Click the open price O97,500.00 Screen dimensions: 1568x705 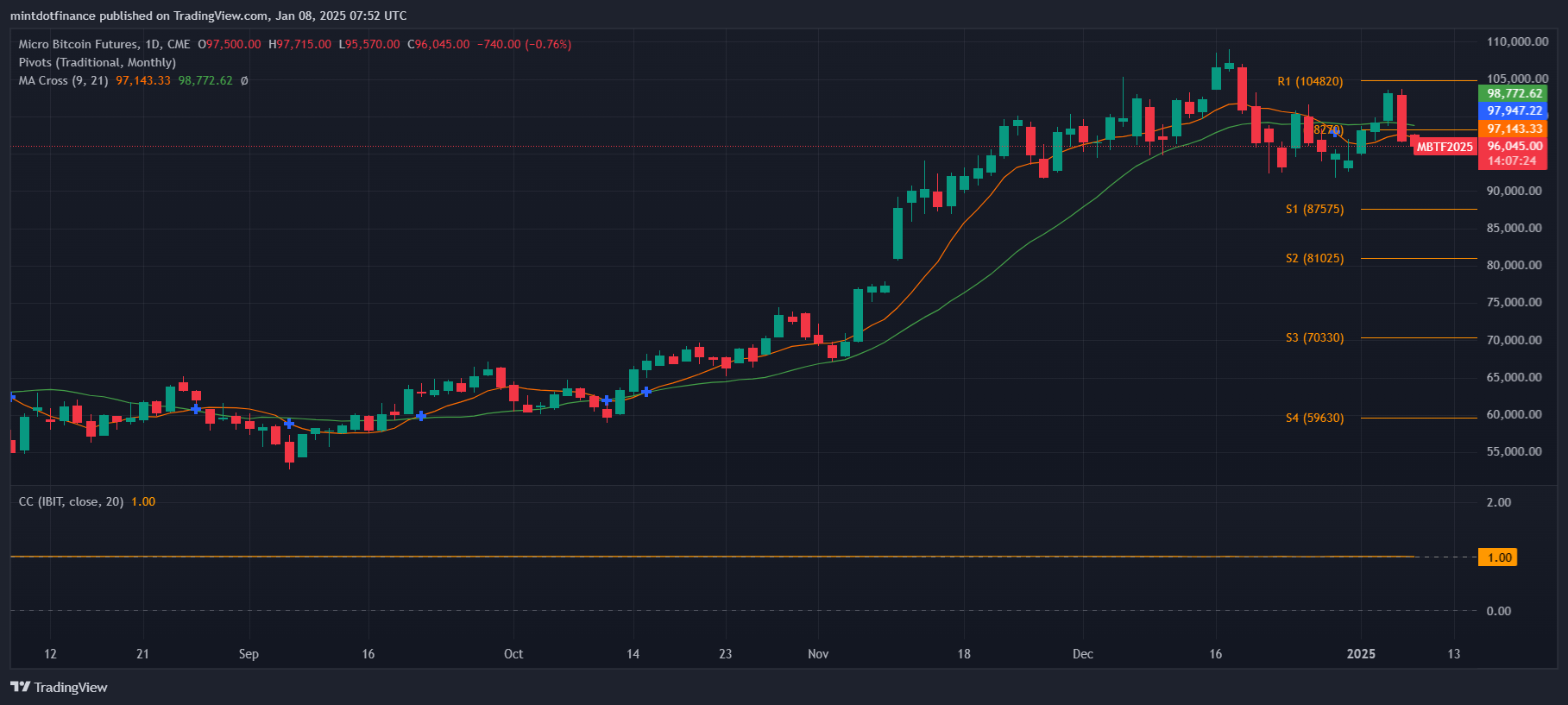229,44
